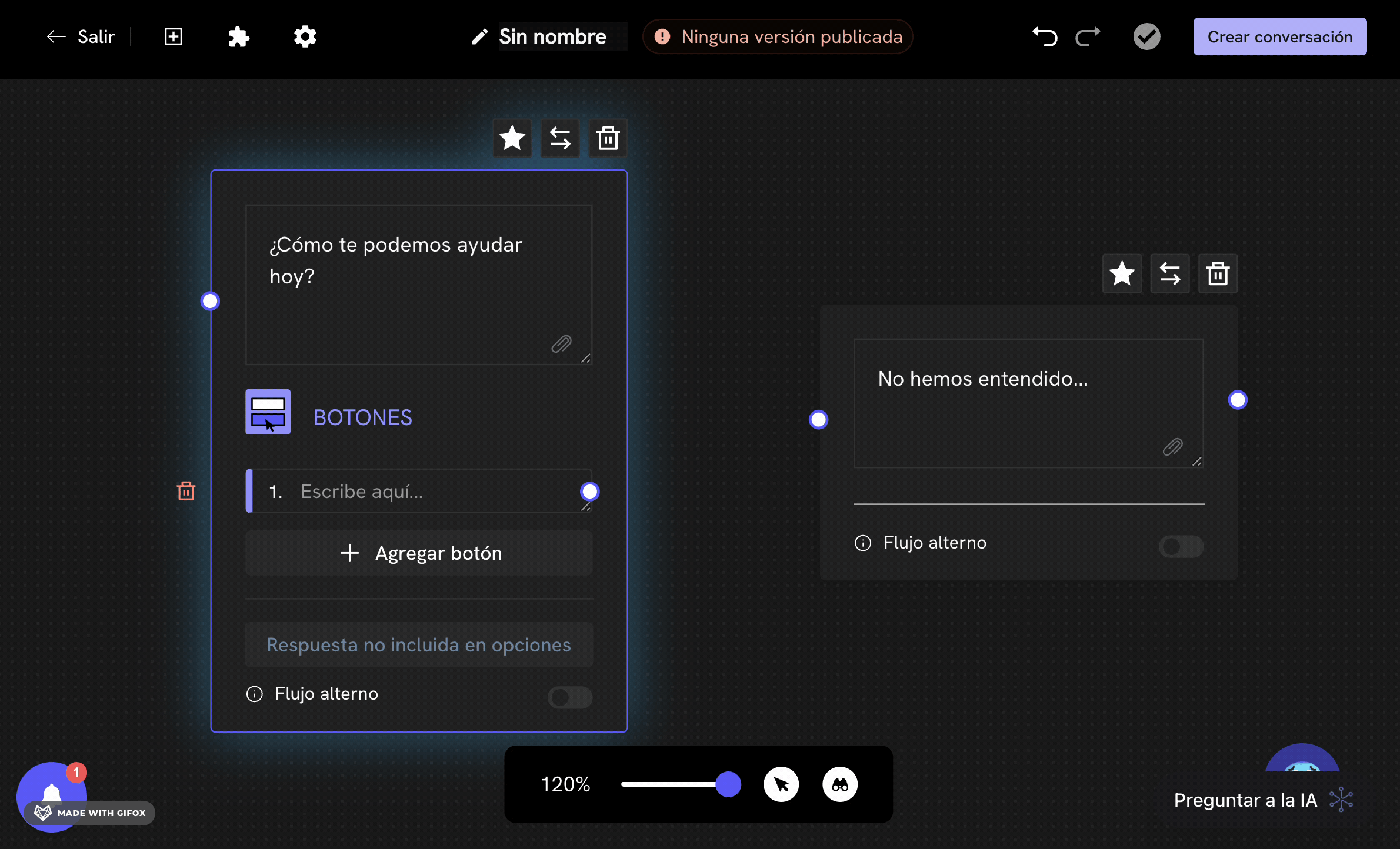Click the puzzle piece integrations icon

click(238, 37)
